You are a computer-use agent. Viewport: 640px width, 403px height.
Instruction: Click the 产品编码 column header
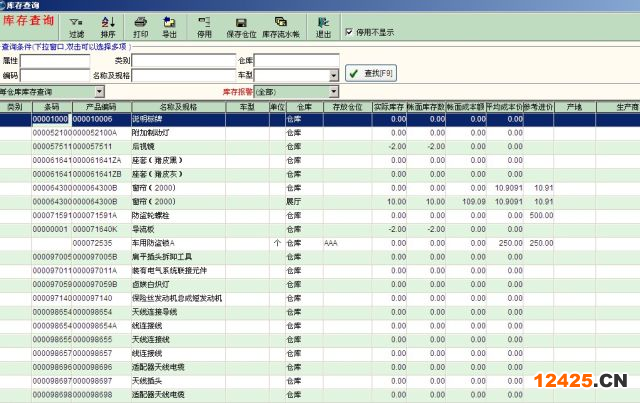click(x=101, y=105)
